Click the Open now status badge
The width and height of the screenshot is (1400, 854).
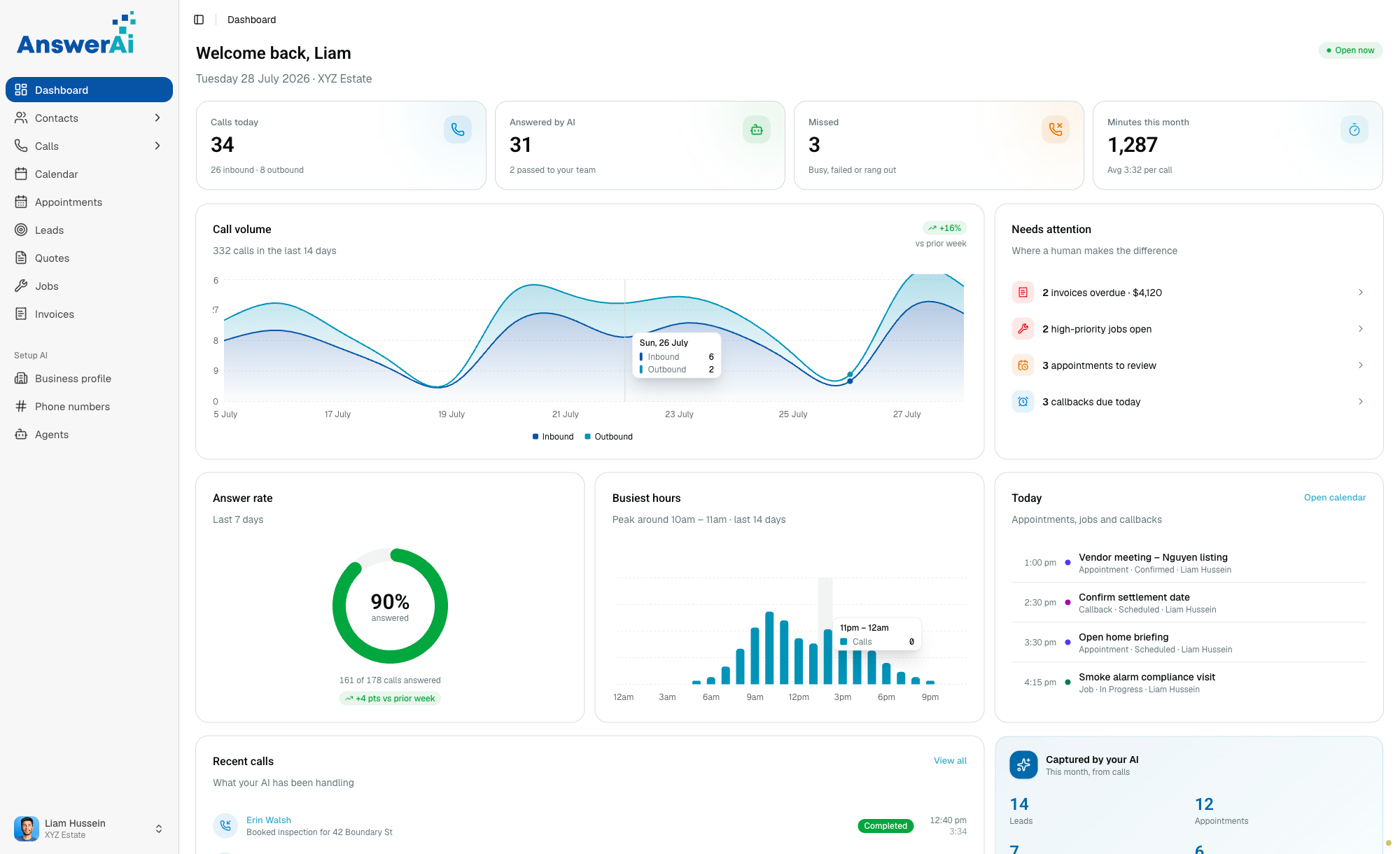coord(1350,50)
